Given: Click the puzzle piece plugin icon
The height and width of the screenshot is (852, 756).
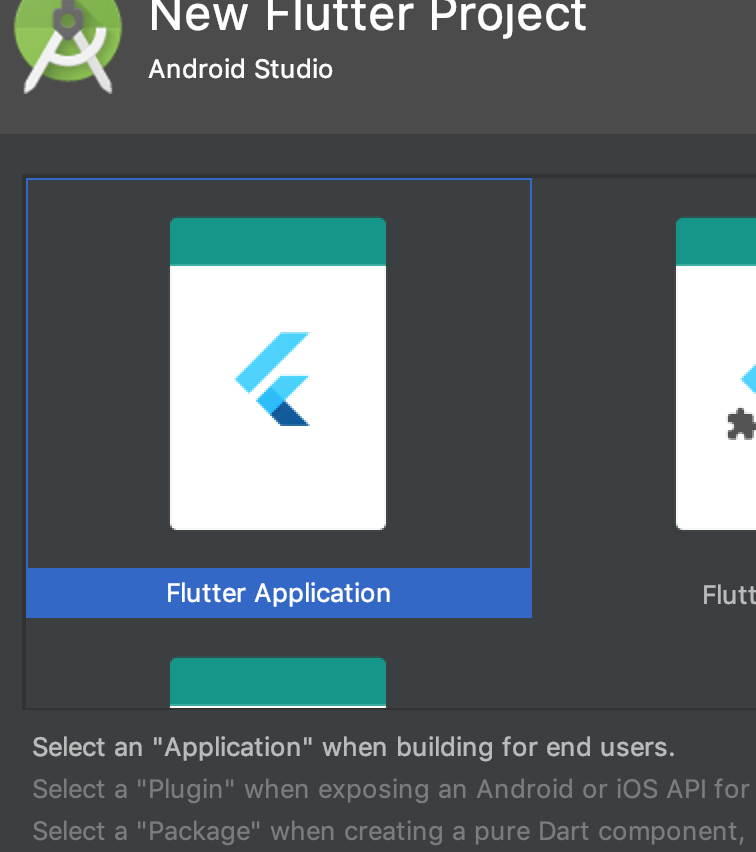Looking at the screenshot, I should tap(741, 424).
